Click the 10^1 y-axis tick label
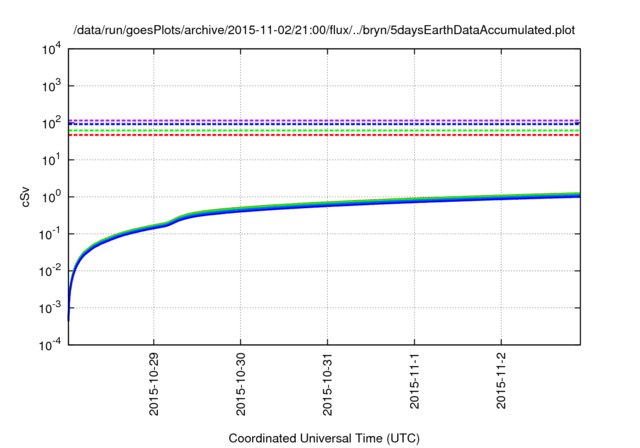This screenshot has width=640, height=448. coord(51,160)
